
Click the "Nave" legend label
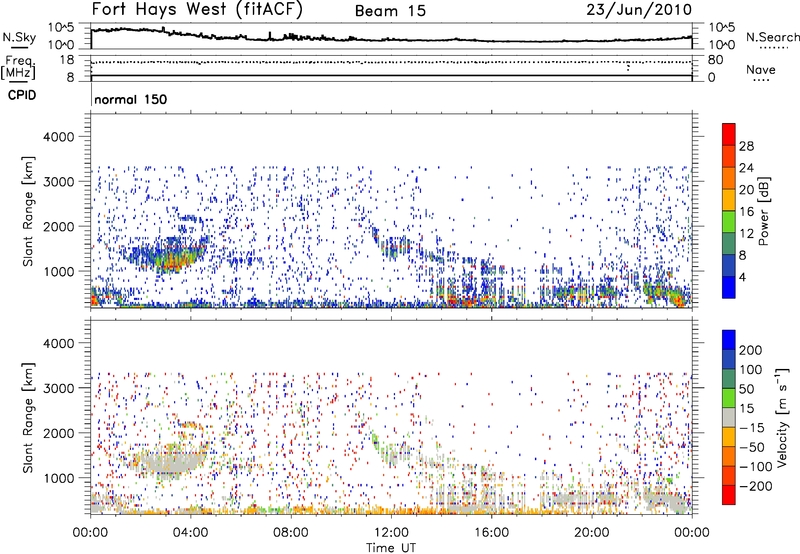point(761,69)
